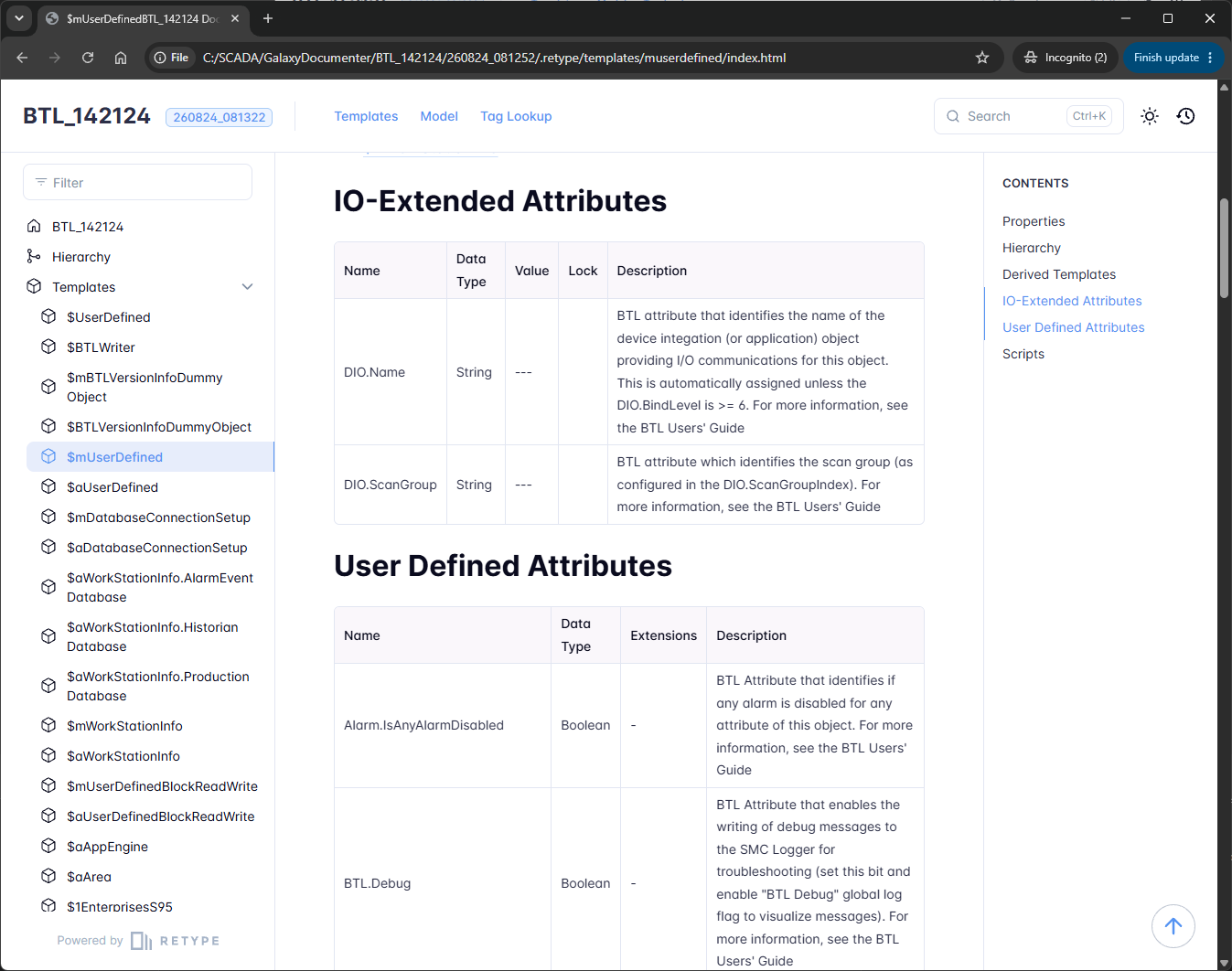
Task: Bookmark this page with the star icon
Action: pos(982,58)
